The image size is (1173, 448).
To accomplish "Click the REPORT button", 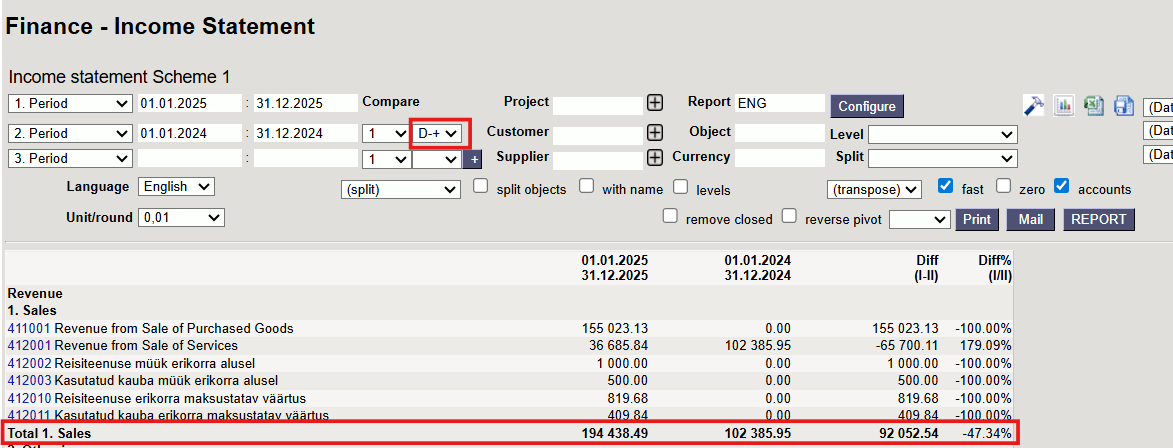I will click(1099, 220).
